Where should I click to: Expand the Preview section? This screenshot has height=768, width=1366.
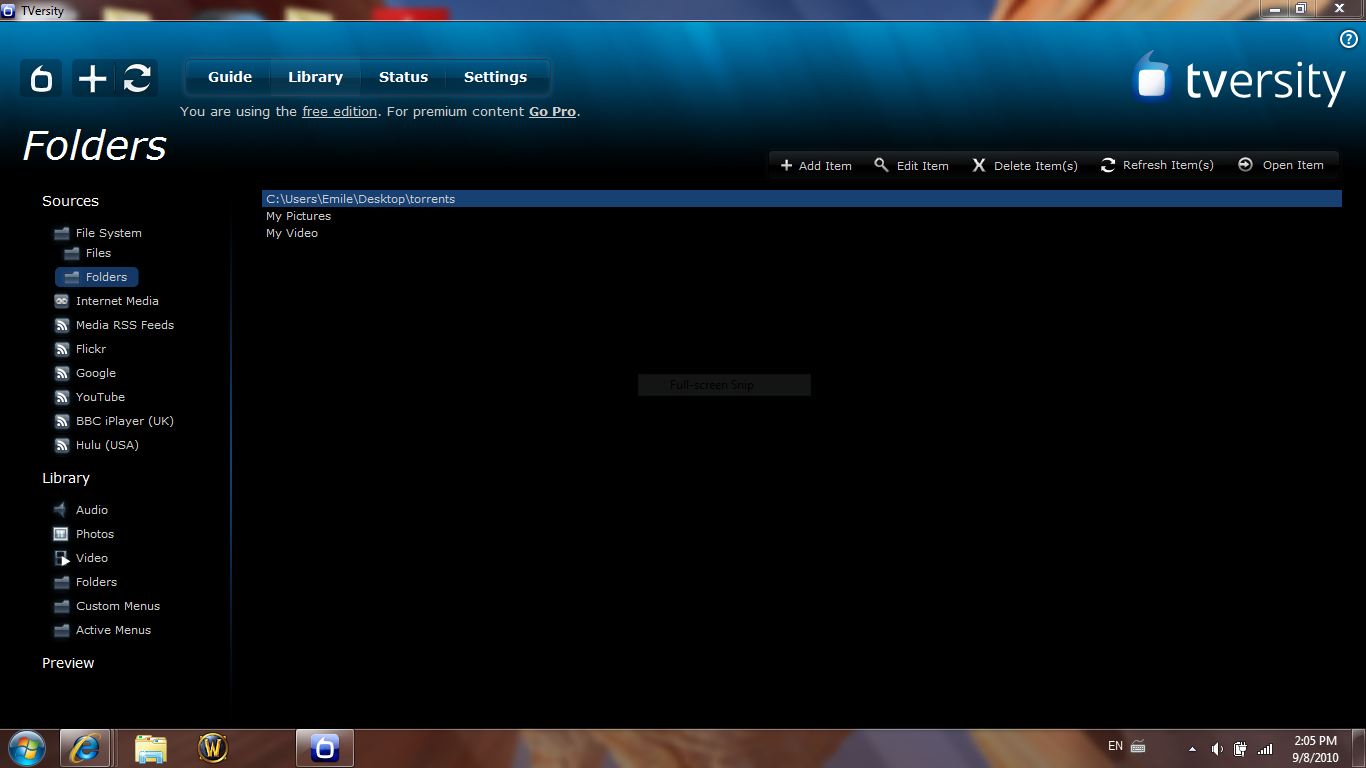coord(68,663)
